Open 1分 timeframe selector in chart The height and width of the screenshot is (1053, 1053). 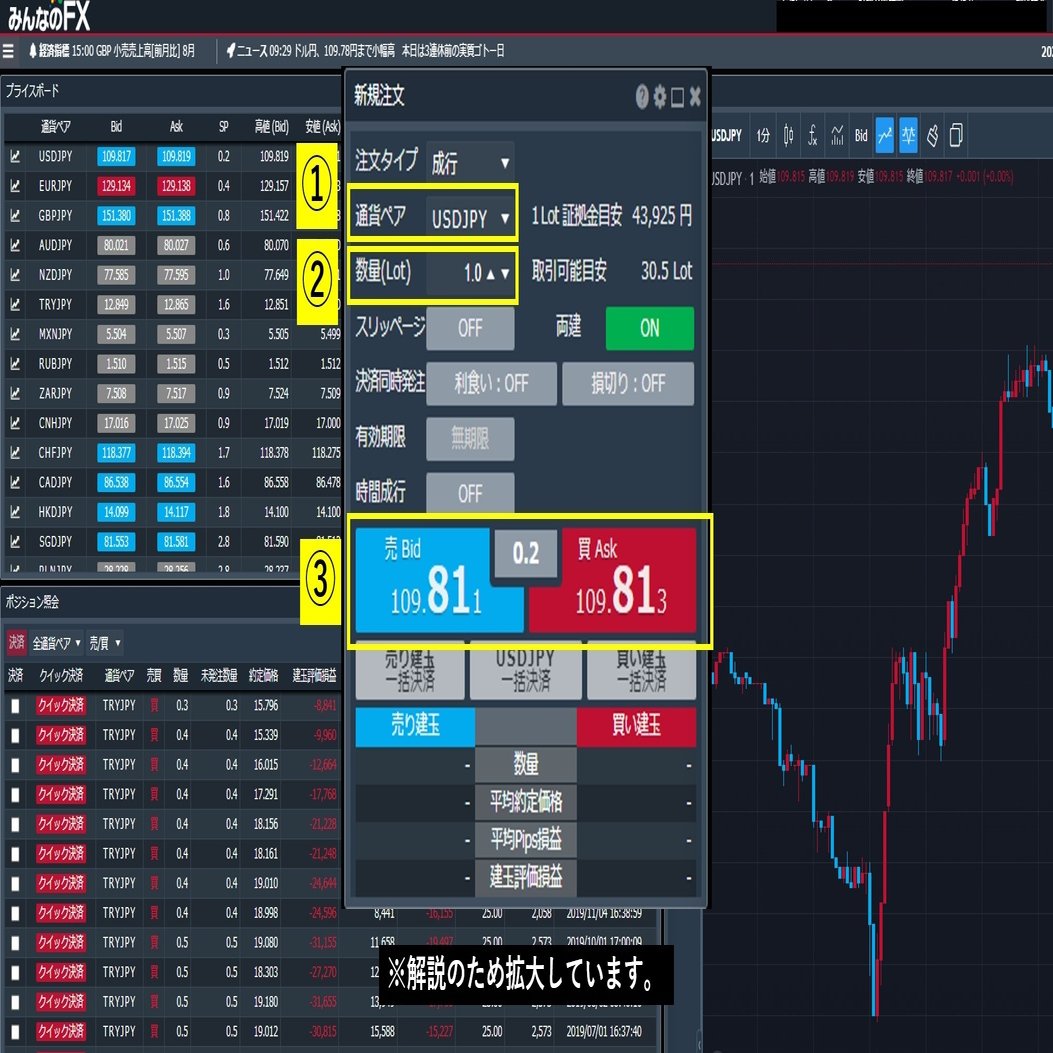[x=763, y=136]
